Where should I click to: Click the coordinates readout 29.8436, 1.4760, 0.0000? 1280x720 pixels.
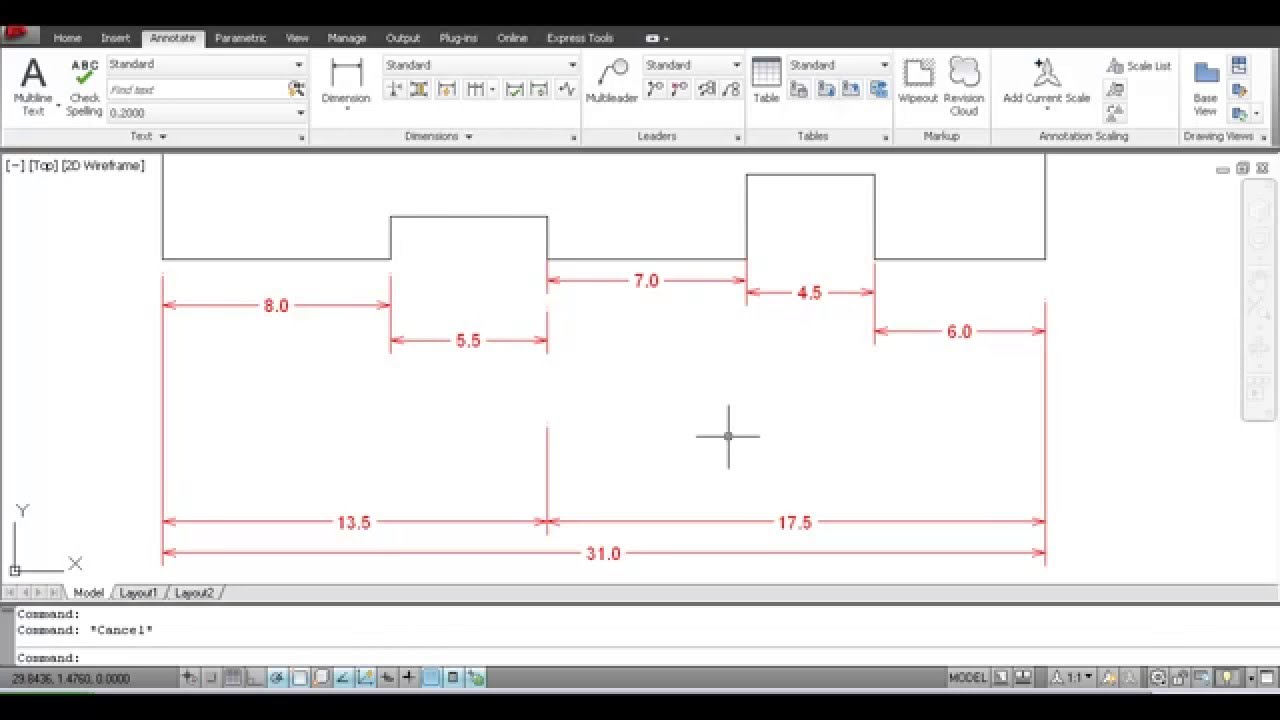[70, 678]
